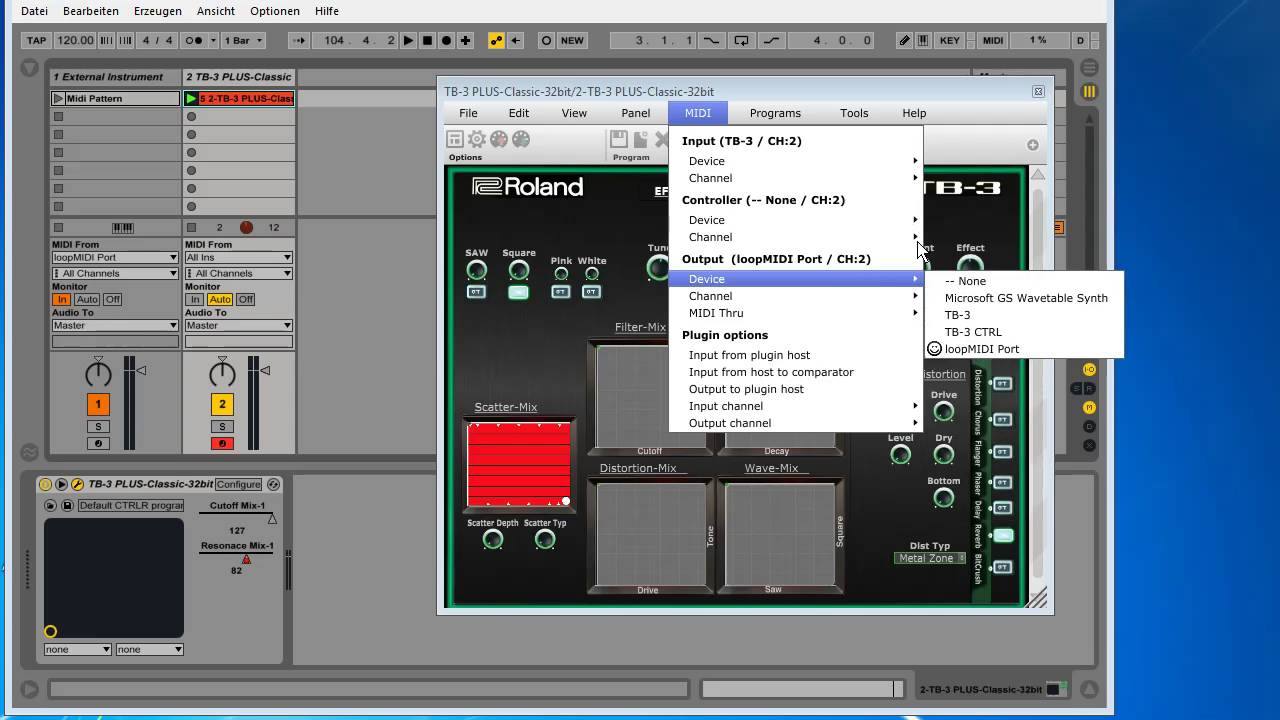Show the Ableton mixer section toggle
Viewport: 1280px width, 720px height.
click(x=1089, y=407)
